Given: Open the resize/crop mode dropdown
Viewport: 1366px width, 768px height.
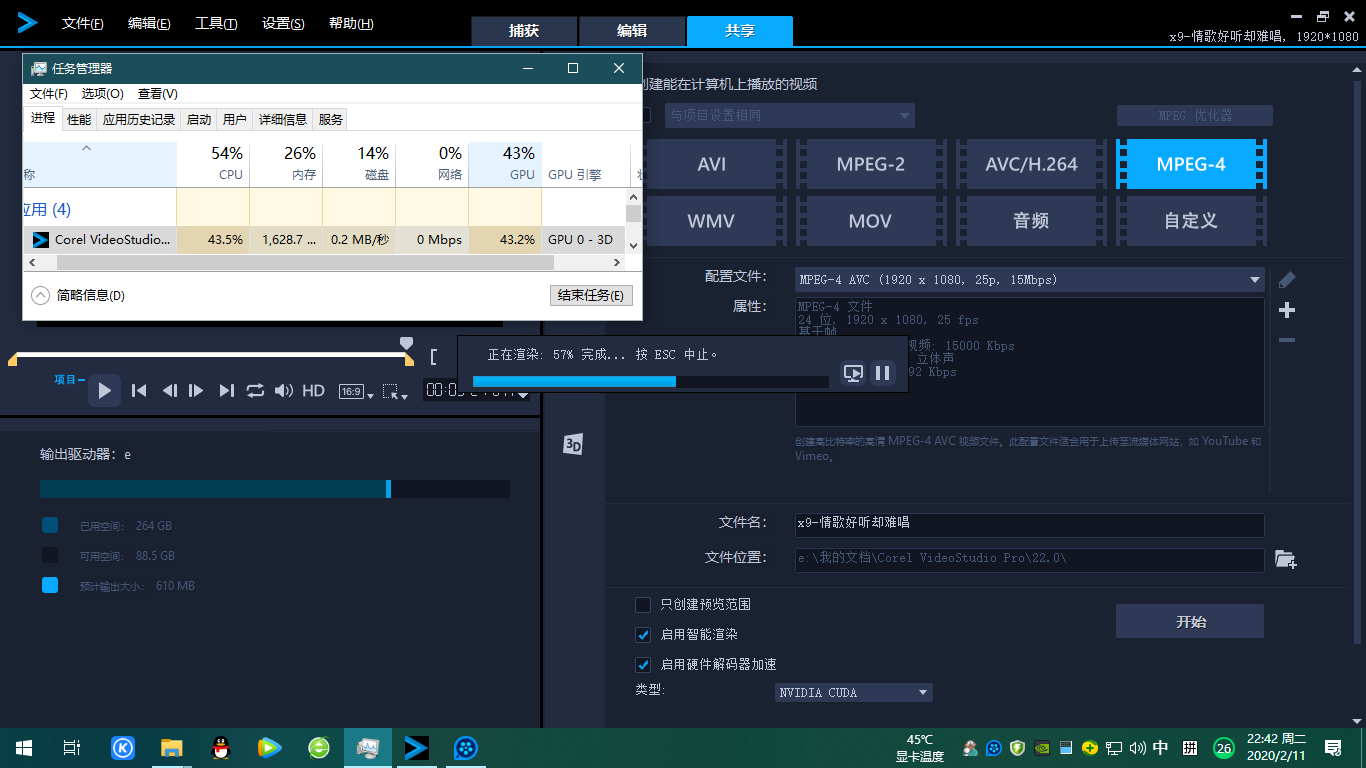Looking at the screenshot, I should pyautogui.click(x=395, y=392).
